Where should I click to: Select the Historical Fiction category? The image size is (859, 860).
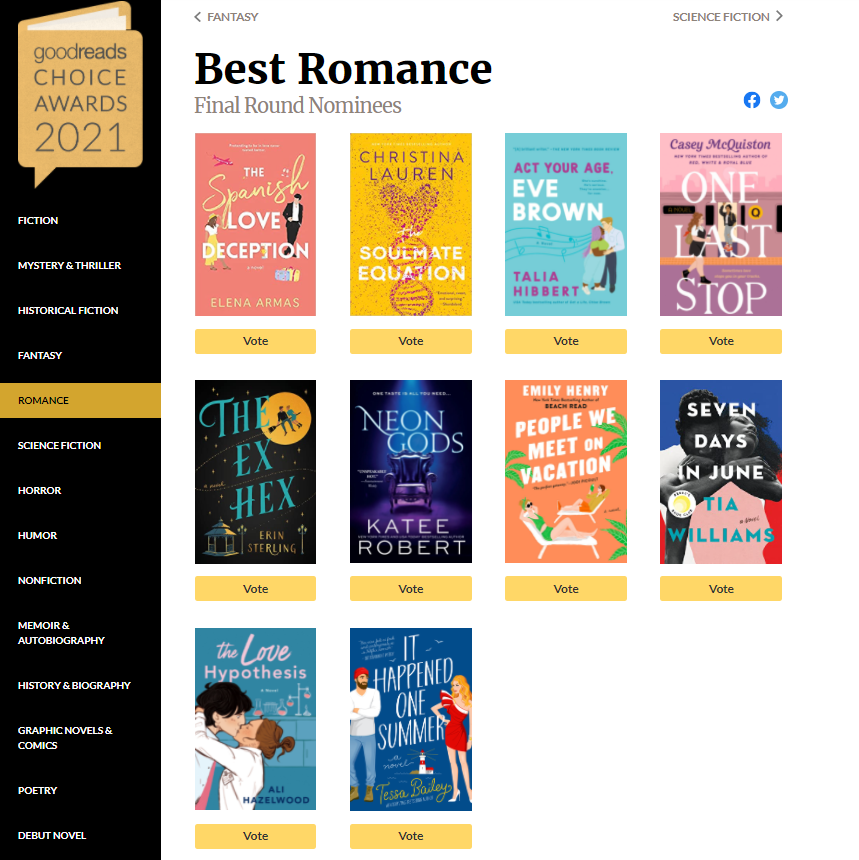68,310
